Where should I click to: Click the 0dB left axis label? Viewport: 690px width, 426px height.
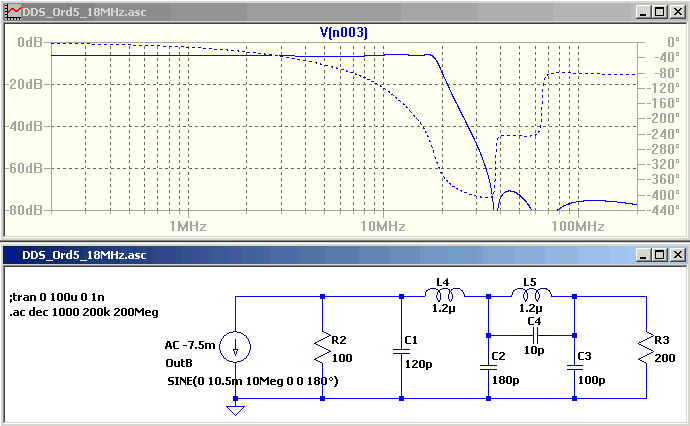30,42
